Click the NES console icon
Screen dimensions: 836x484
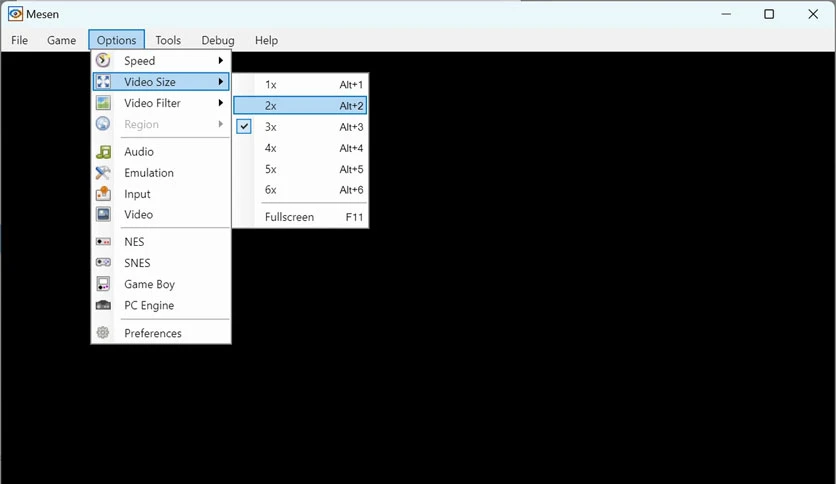point(103,241)
